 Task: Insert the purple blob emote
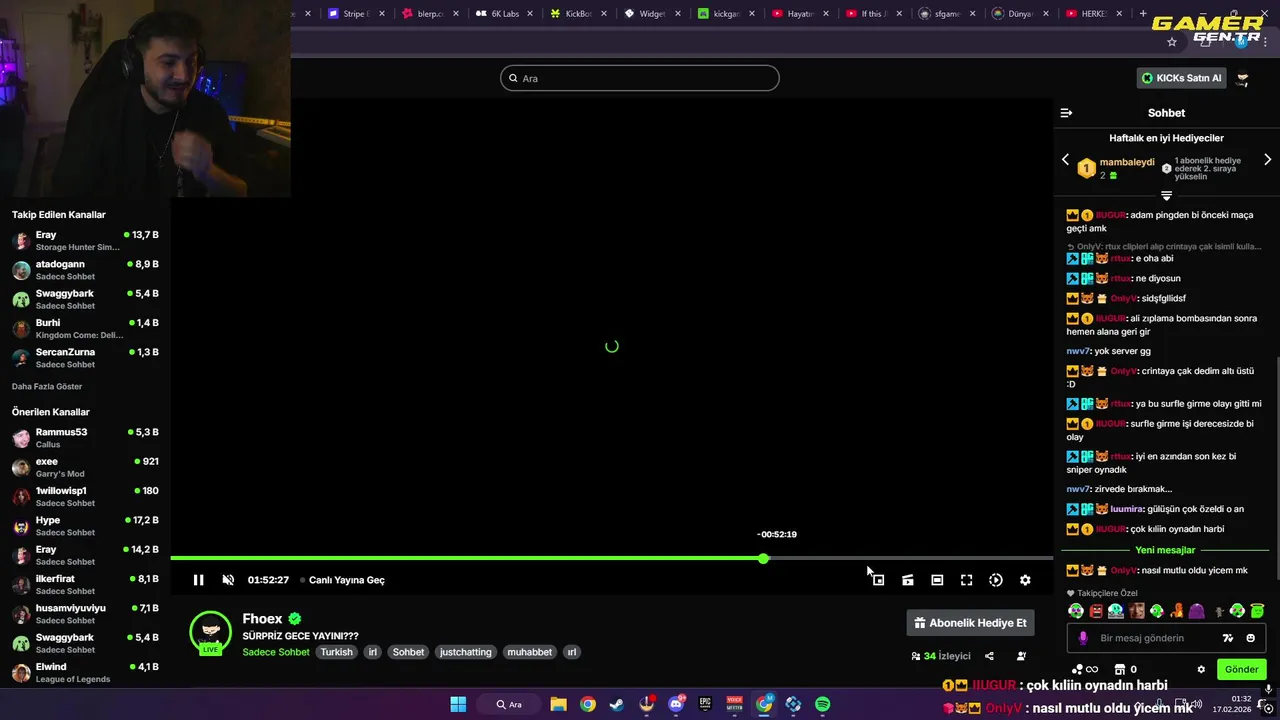(1197, 611)
